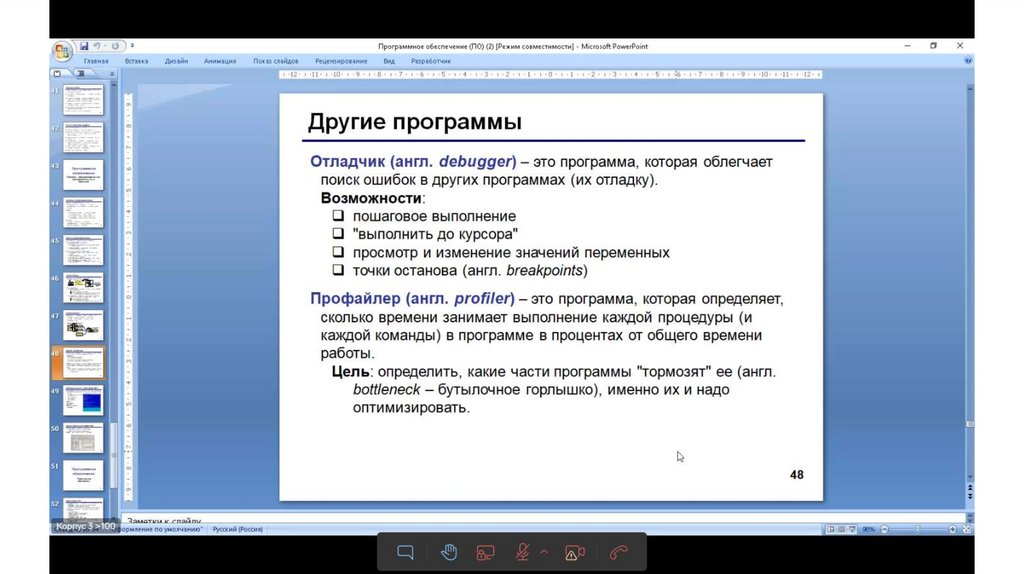Select slide 47 thumbnail
This screenshot has width=1024, height=574.
[83, 325]
